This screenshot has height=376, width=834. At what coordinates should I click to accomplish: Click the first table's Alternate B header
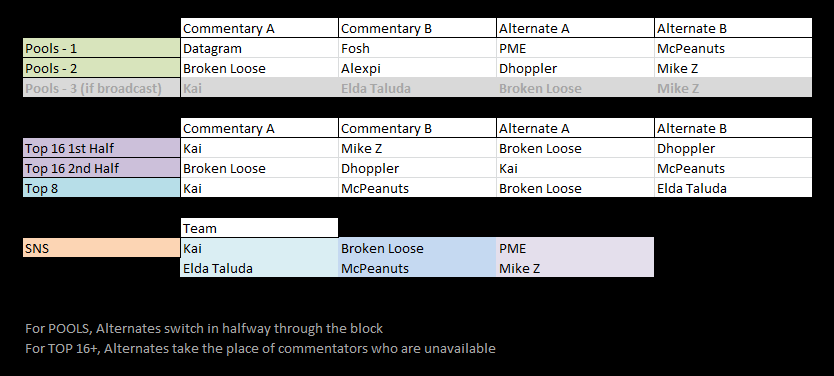[733, 28]
